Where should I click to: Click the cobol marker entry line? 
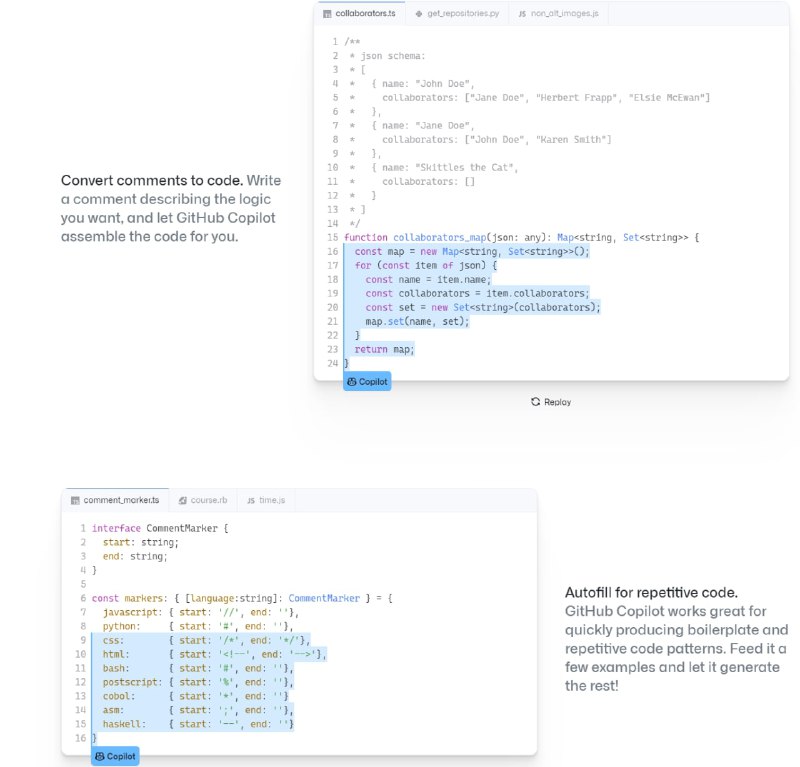point(195,696)
